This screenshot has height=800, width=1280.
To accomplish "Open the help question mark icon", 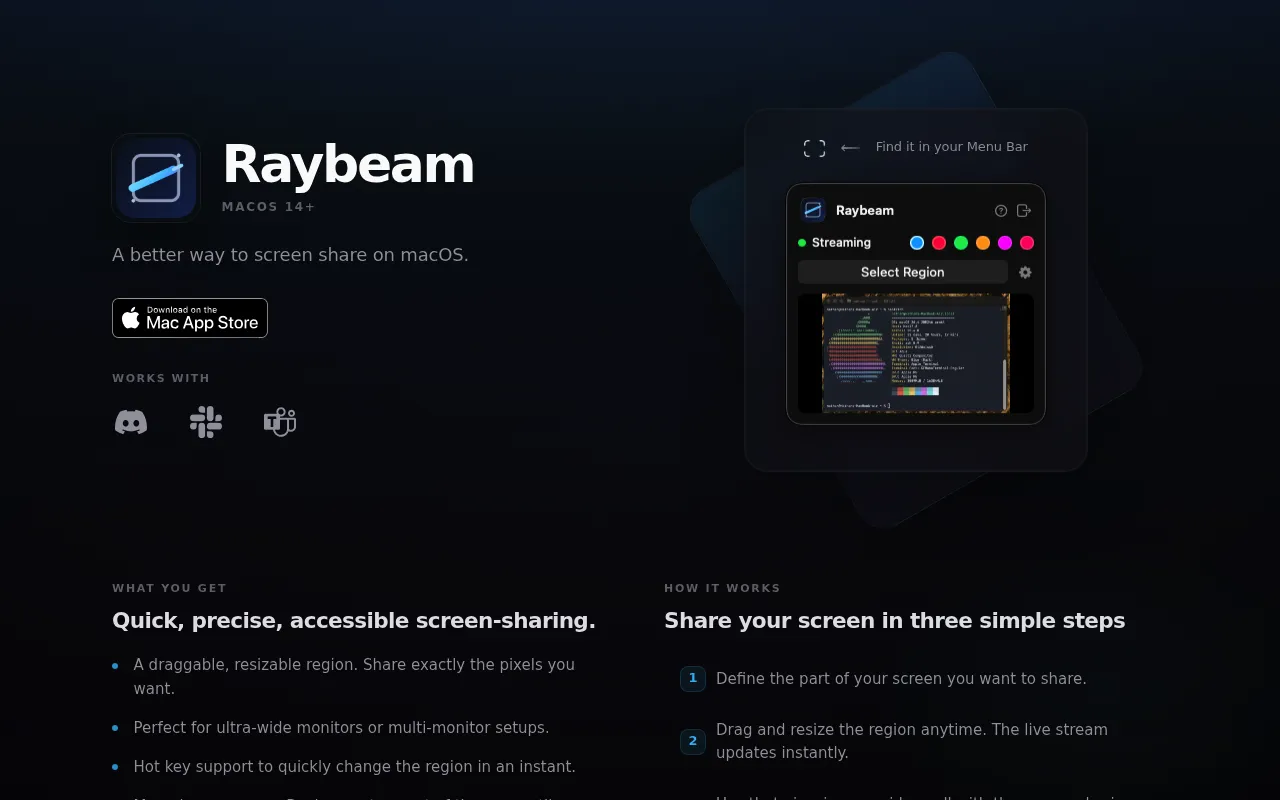I will (x=1001, y=211).
